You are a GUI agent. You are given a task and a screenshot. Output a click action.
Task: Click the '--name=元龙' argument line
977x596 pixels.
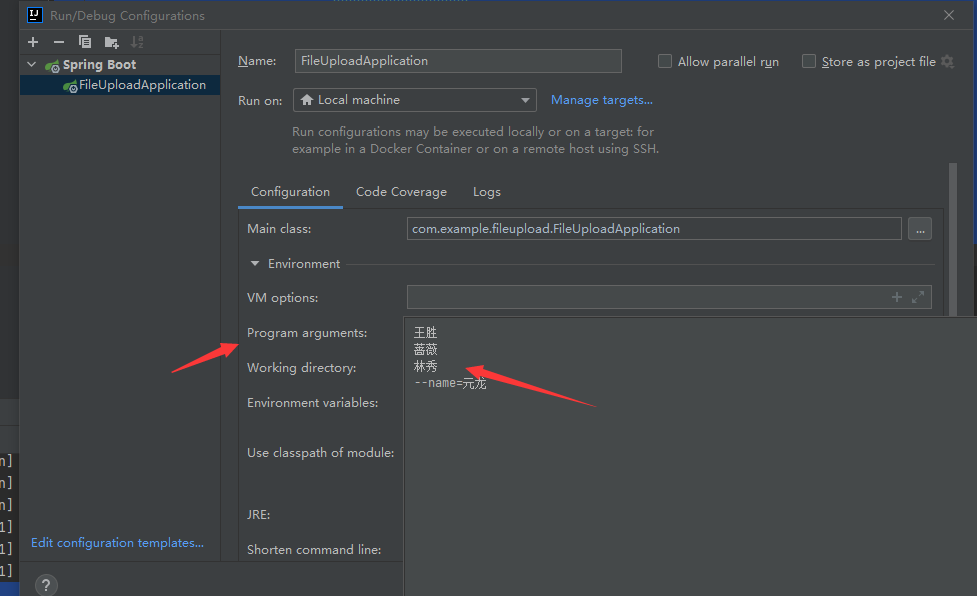[450, 383]
